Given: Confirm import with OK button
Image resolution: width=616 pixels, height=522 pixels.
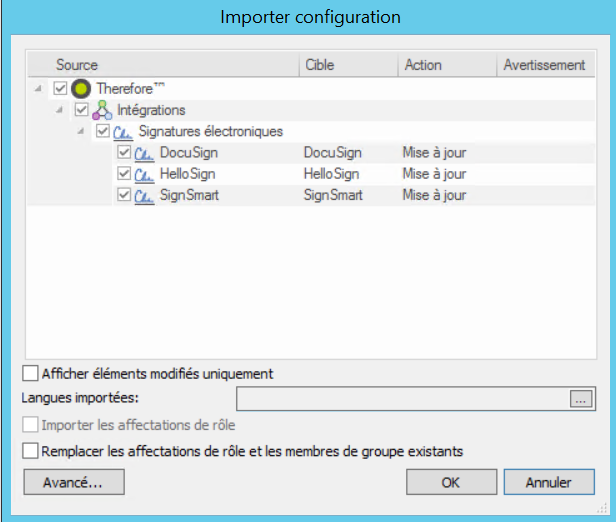Looking at the screenshot, I should click(x=451, y=482).
